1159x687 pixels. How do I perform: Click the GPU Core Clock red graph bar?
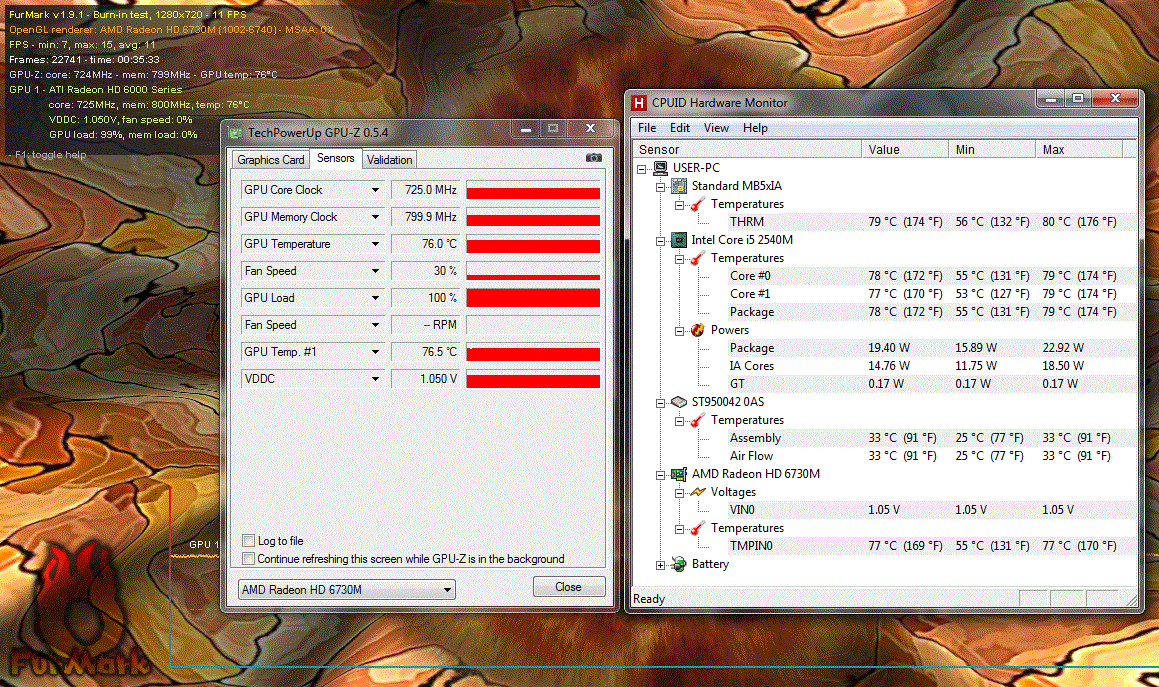coord(533,193)
